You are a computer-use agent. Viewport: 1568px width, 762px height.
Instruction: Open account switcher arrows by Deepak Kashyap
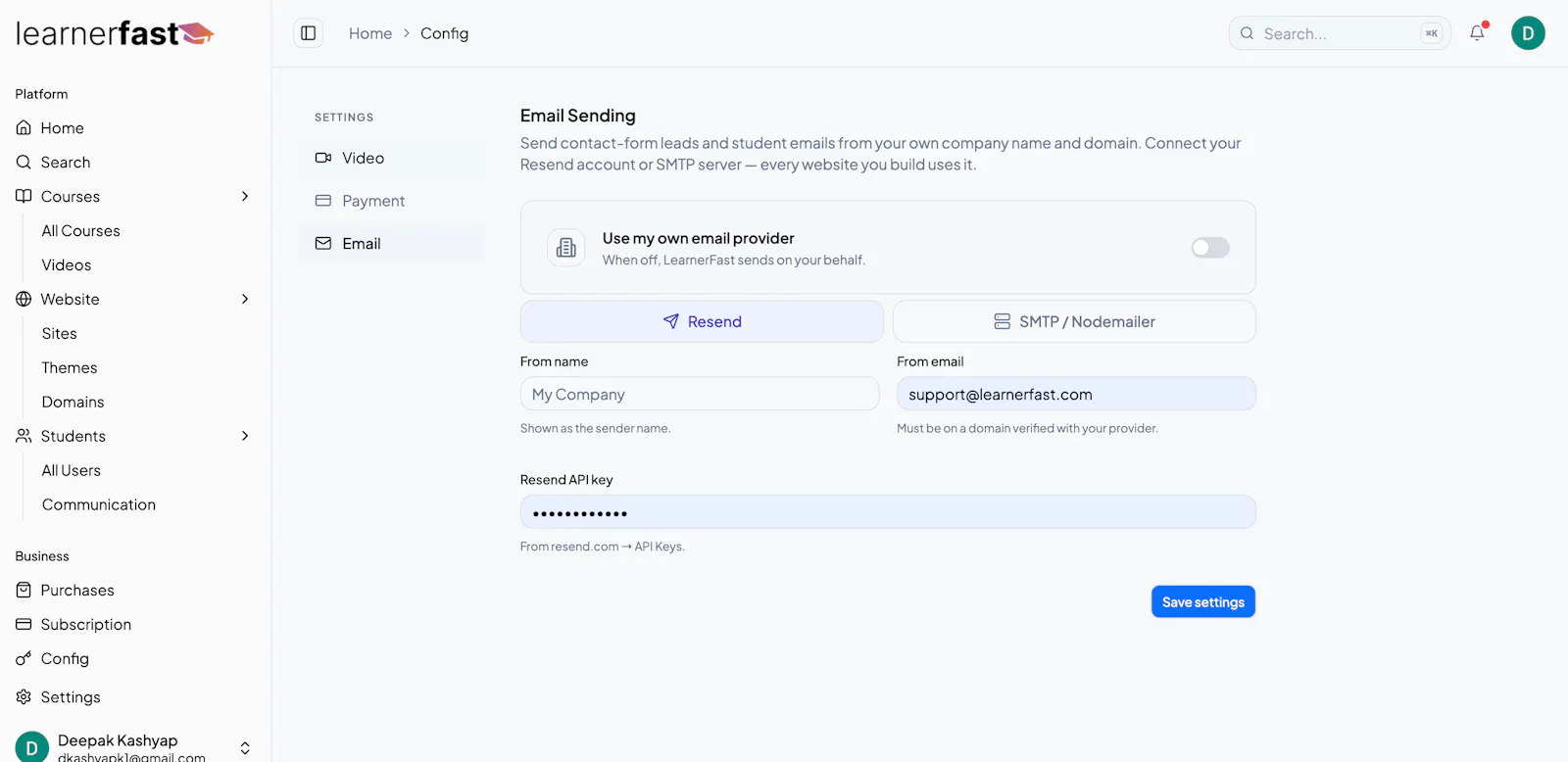245,748
